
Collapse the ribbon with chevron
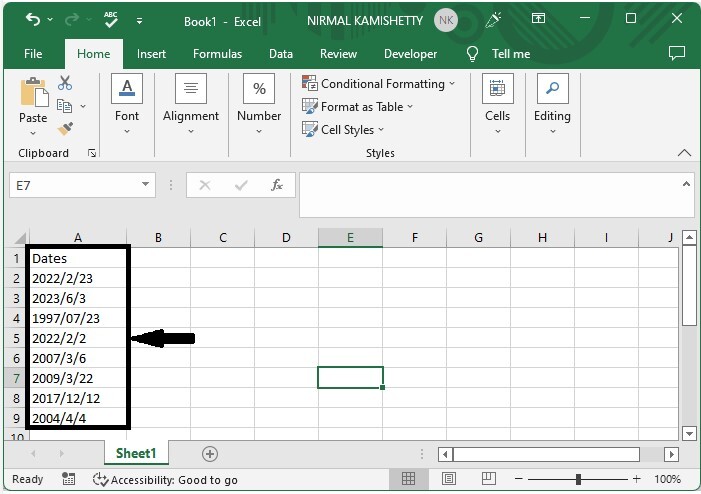coord(684,153)
